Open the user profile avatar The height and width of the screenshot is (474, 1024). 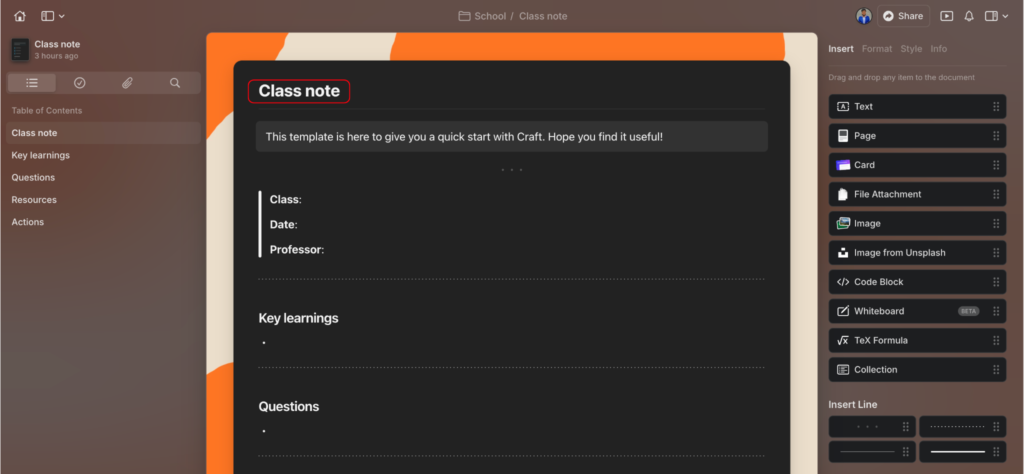tap(864, 16)
